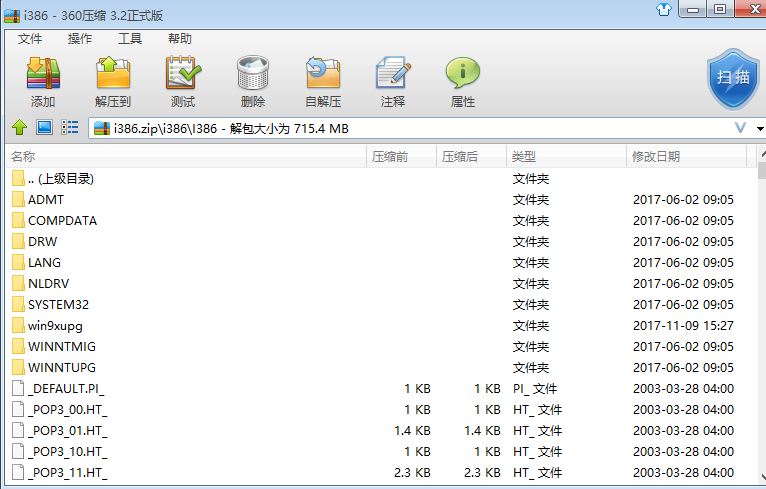Select the _DEFAULT.PI_ file
The width and height of the screenshot is (766, 489).
(381, 388)
